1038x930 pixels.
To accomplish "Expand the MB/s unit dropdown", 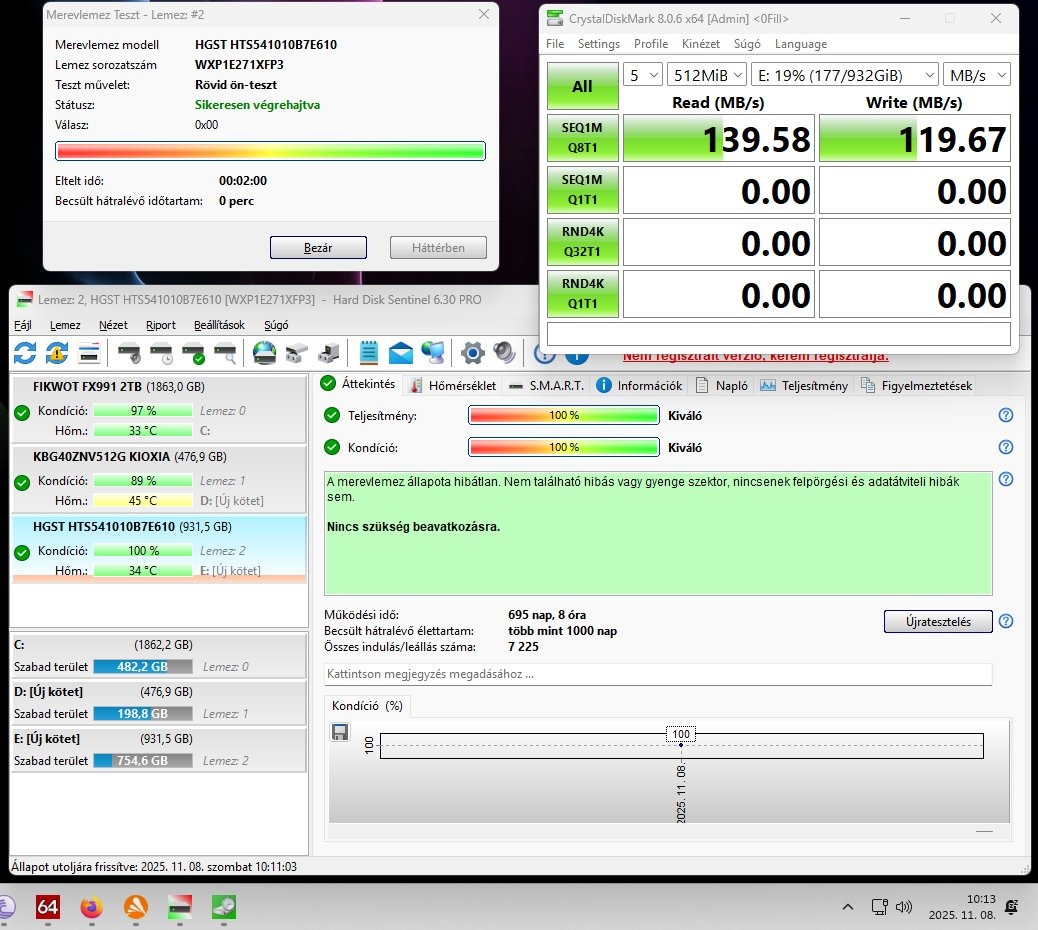I will click(976, 75).
